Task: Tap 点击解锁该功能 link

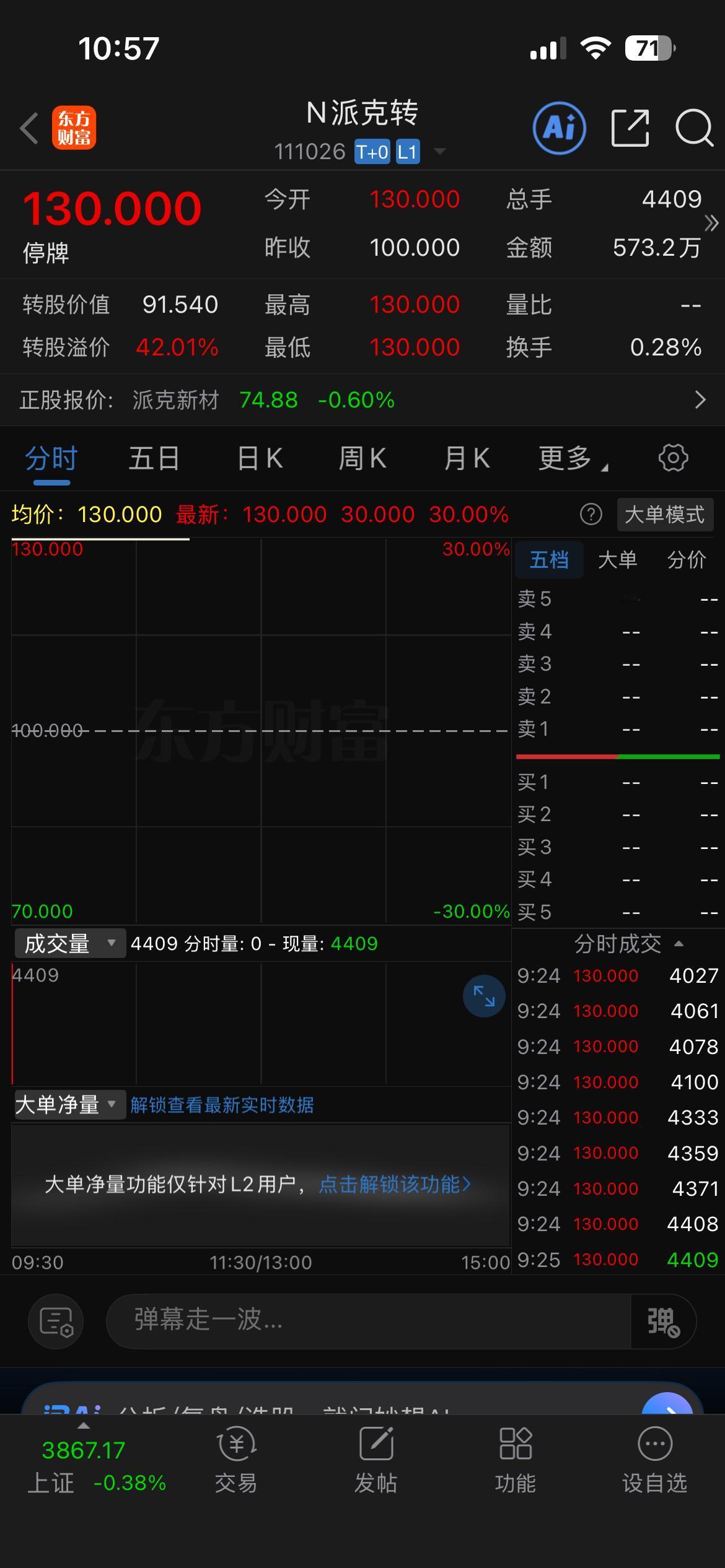Action: tap(395, 1184)
